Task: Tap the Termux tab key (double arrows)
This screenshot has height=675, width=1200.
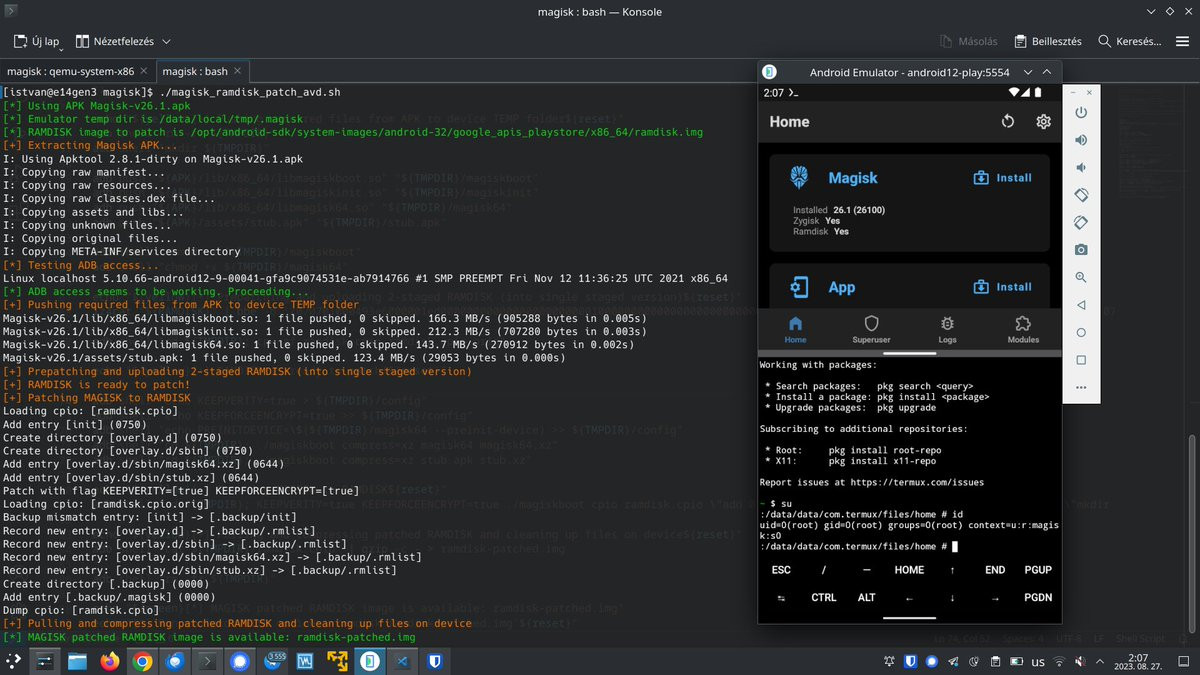Action: pos(781,598)
